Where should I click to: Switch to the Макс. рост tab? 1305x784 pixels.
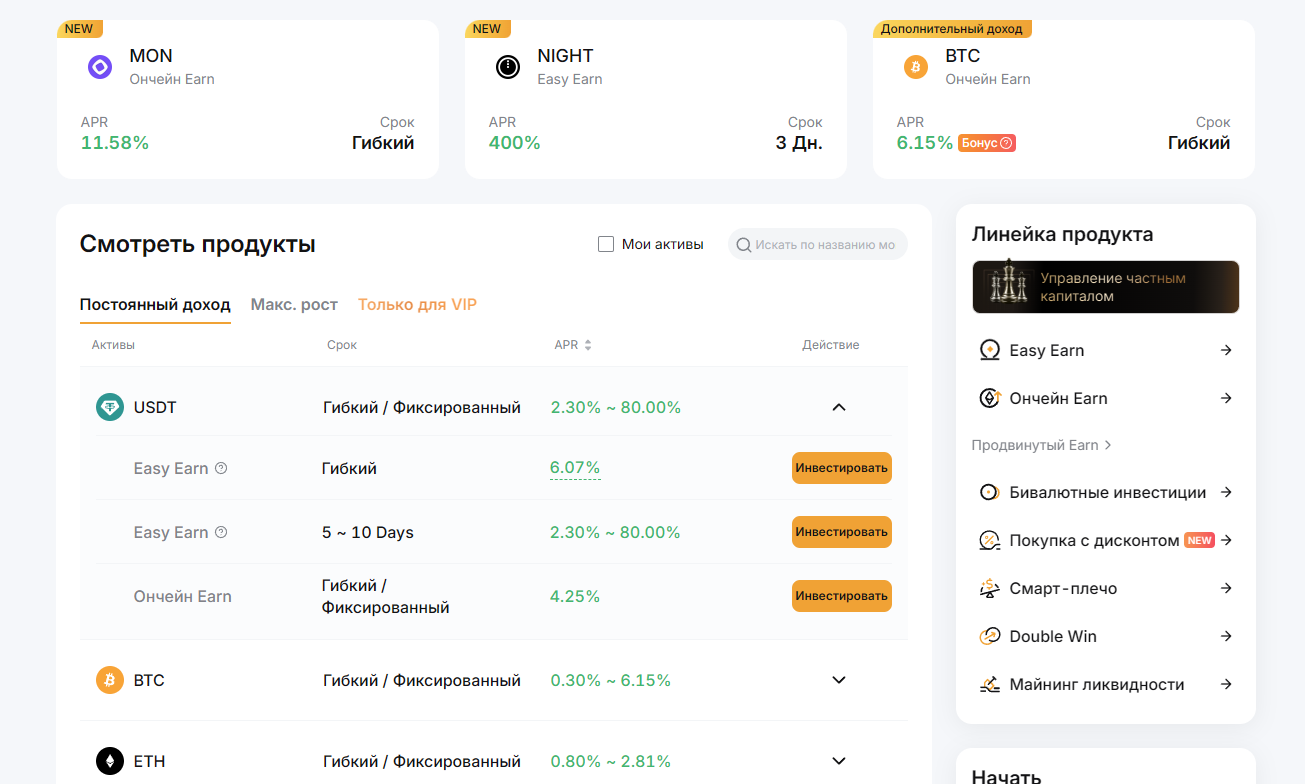(x=294, y=304)
